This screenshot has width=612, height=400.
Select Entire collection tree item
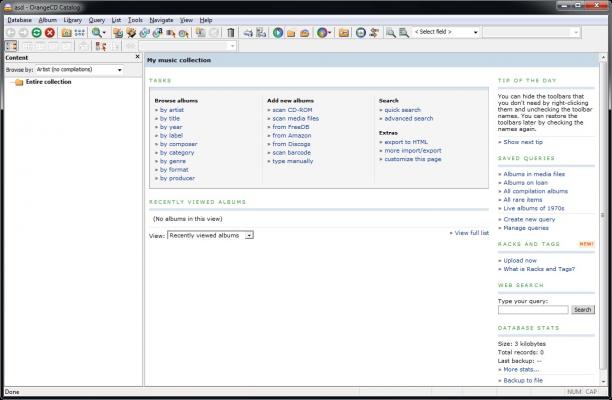pyautogui.click(x=48, y=82)
